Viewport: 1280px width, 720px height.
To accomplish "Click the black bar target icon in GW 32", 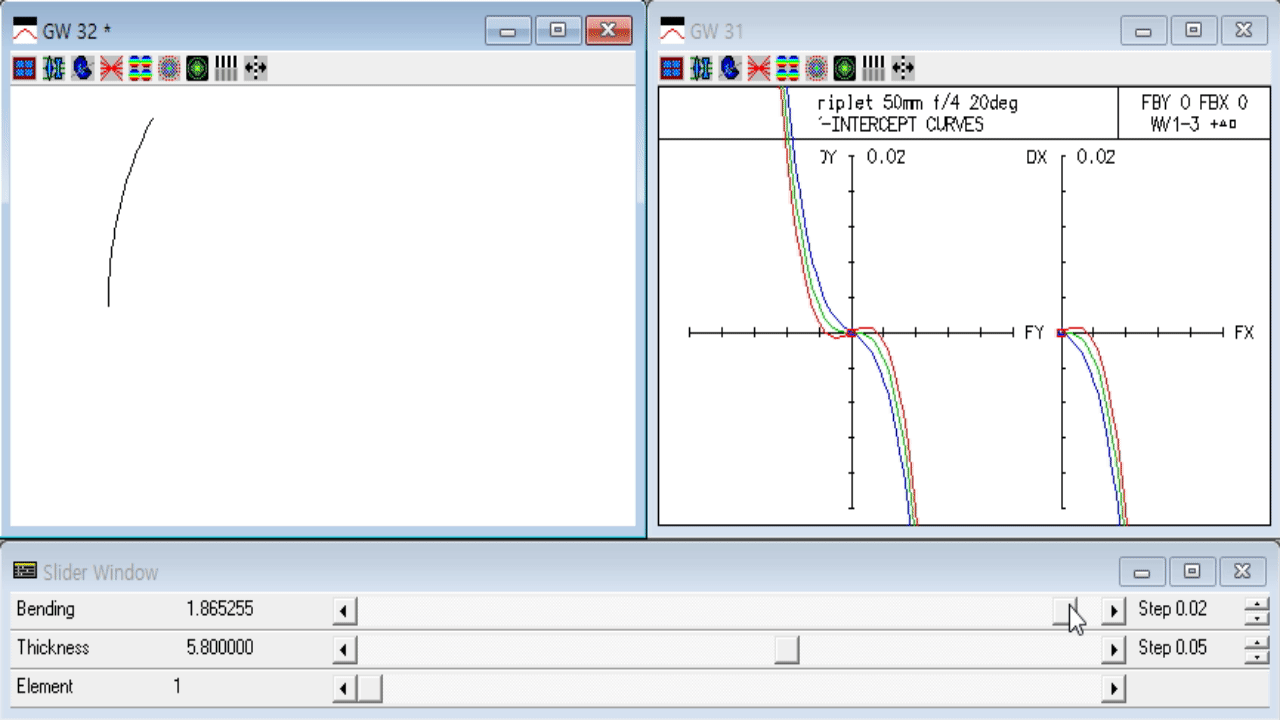I will (x=227, y=68).
